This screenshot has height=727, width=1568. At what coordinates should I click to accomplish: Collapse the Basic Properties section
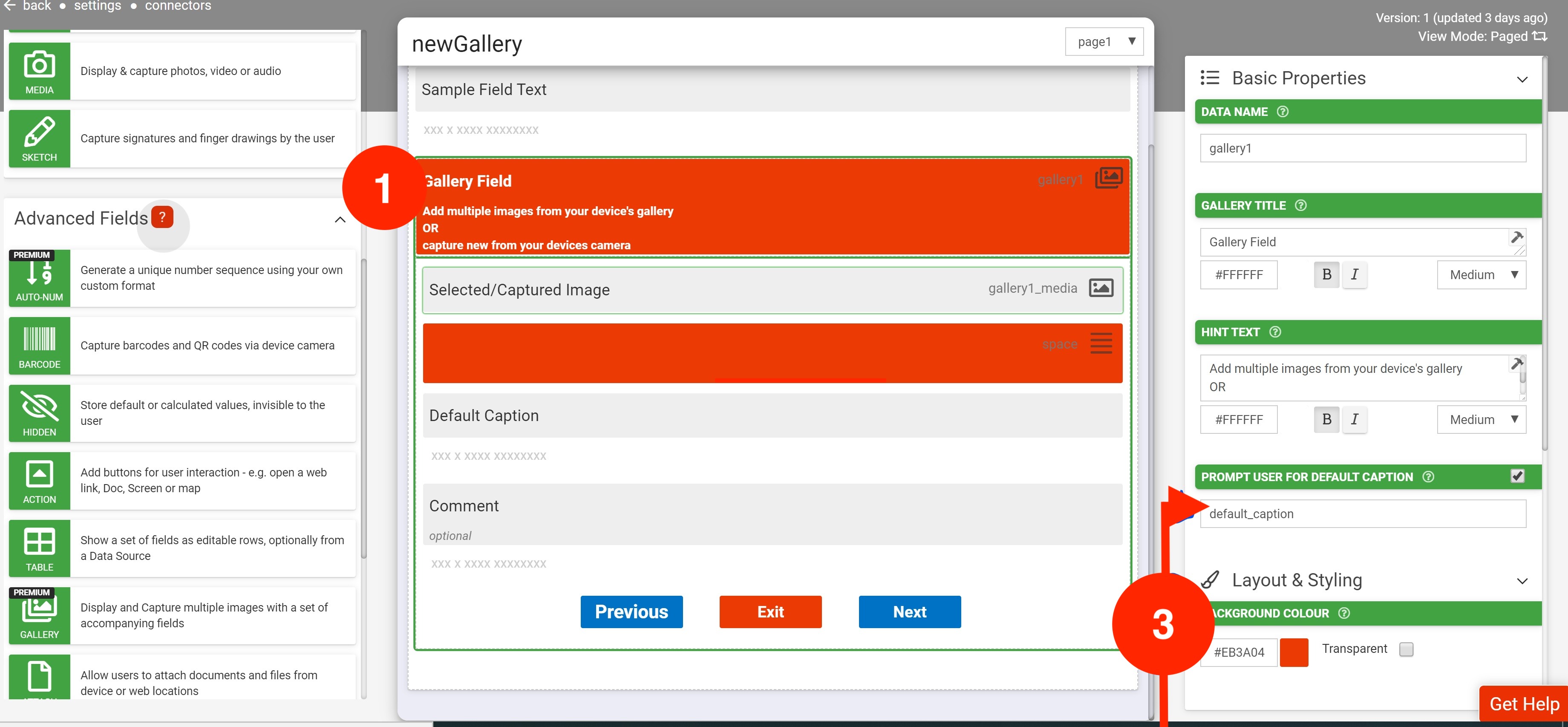click(x=1522, y=79)
